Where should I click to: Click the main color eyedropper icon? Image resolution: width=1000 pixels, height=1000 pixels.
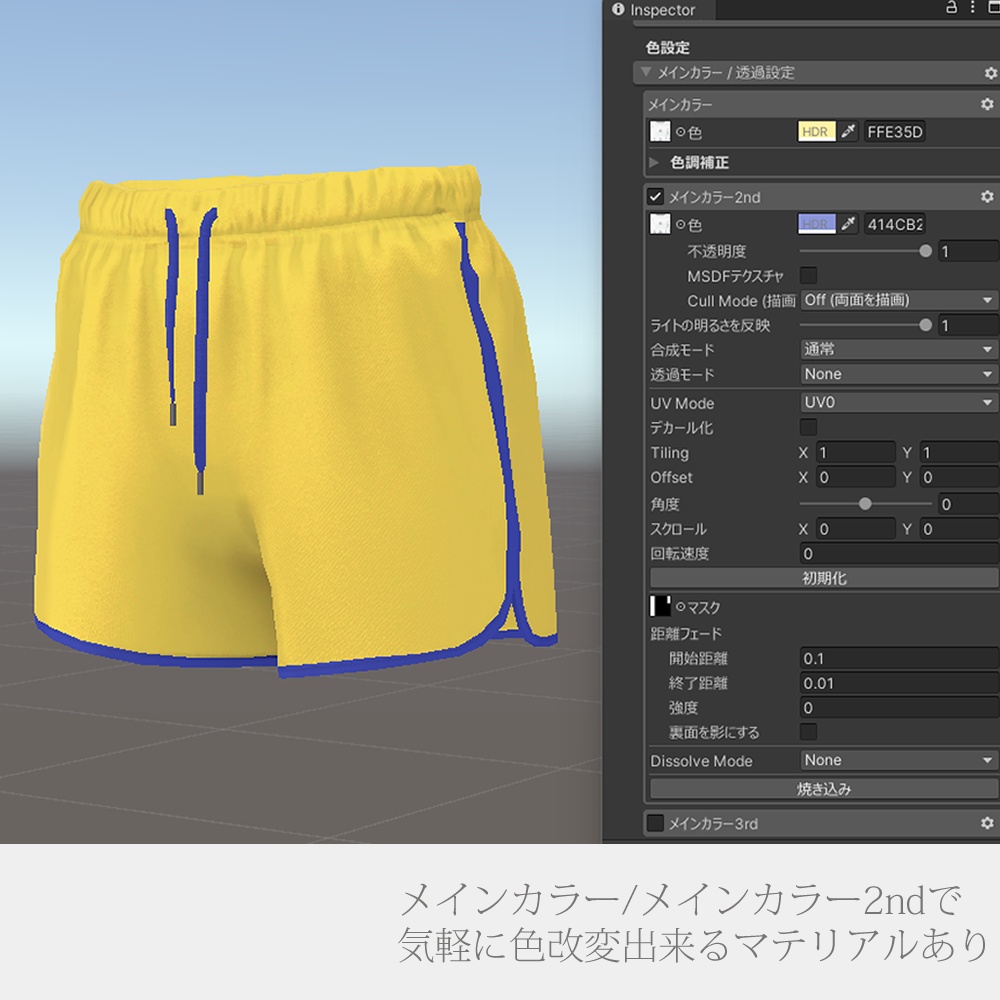(x=848, y=132)
